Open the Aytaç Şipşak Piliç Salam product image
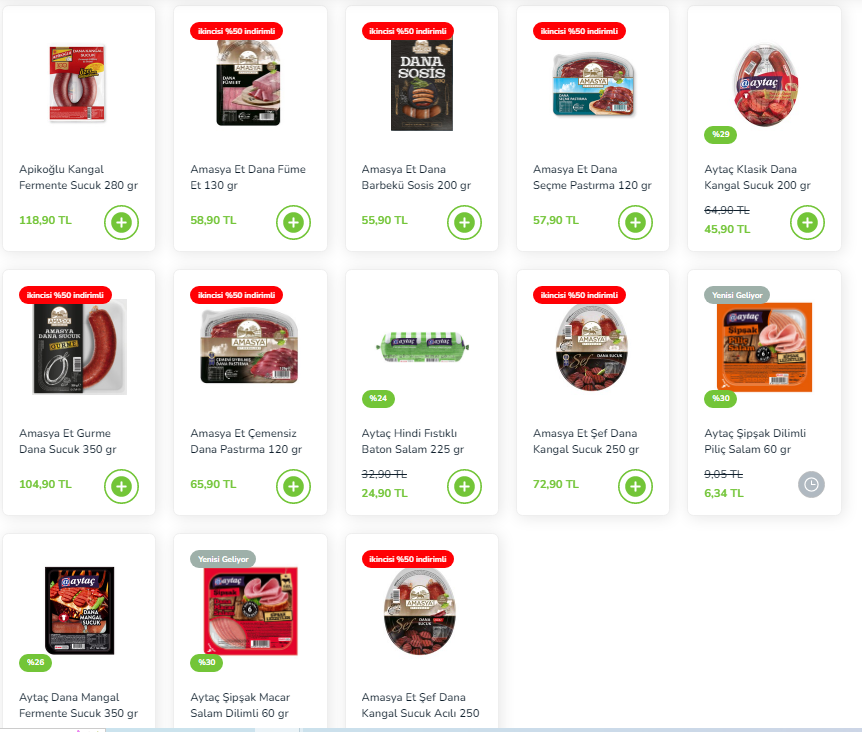 (764, 347)
